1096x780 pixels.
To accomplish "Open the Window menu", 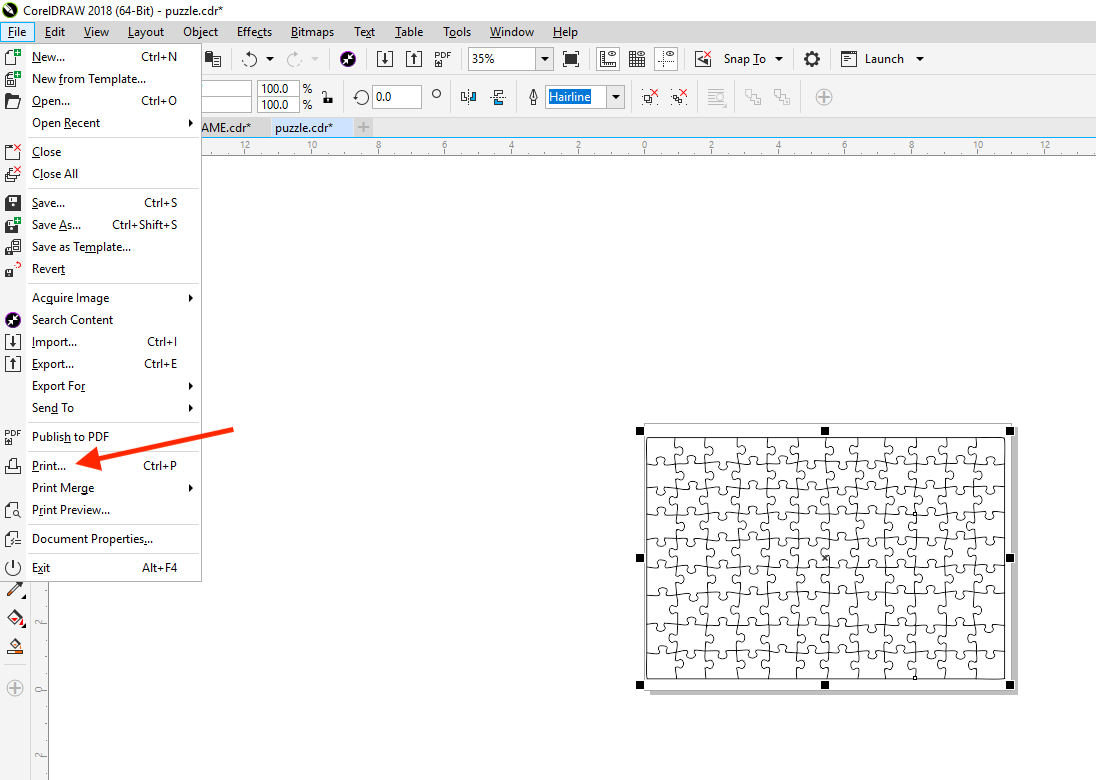I will [512, 32].
